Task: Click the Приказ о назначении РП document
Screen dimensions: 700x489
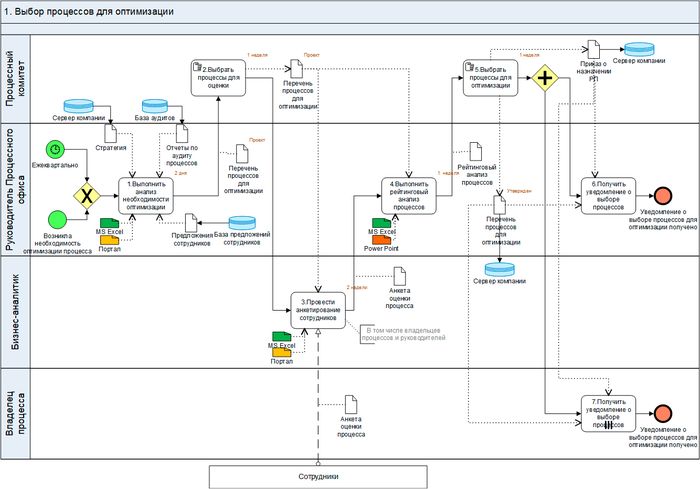Action: (x=593, y=50)
